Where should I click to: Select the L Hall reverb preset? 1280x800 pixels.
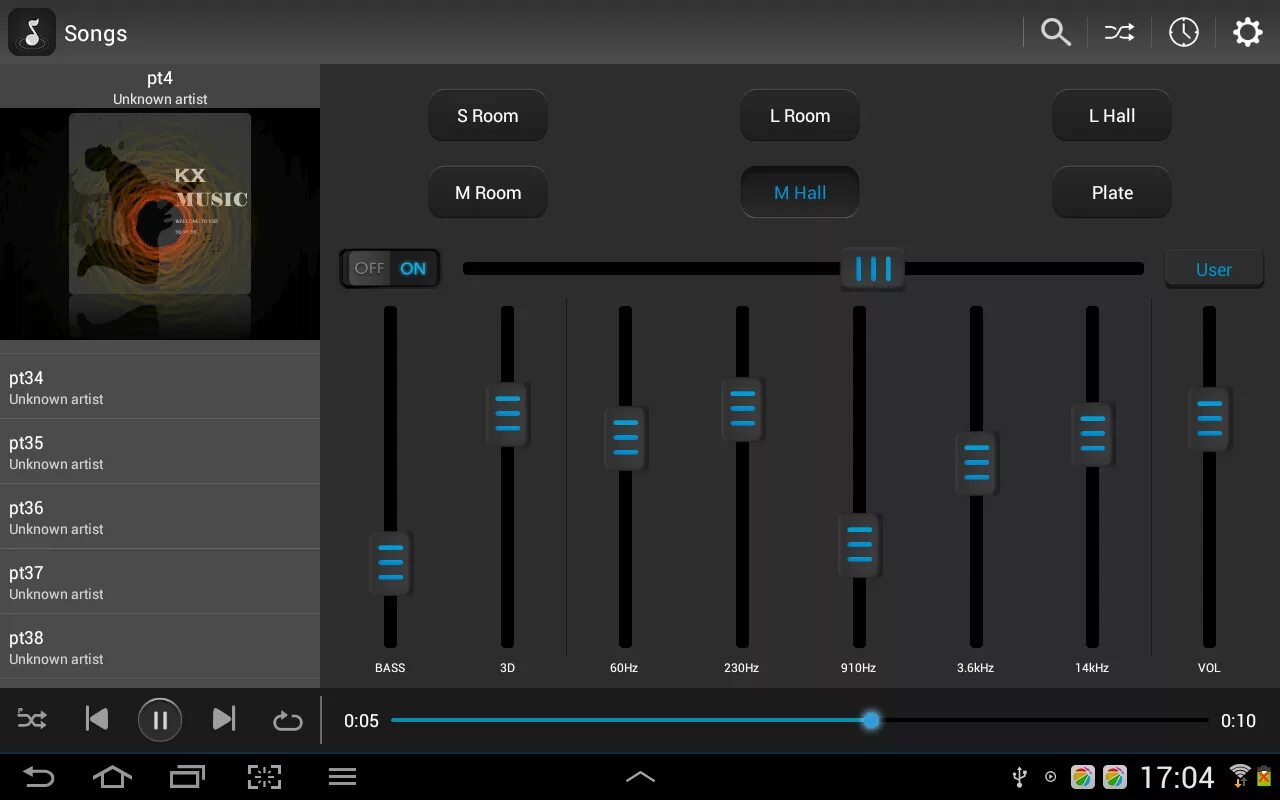1112,116
